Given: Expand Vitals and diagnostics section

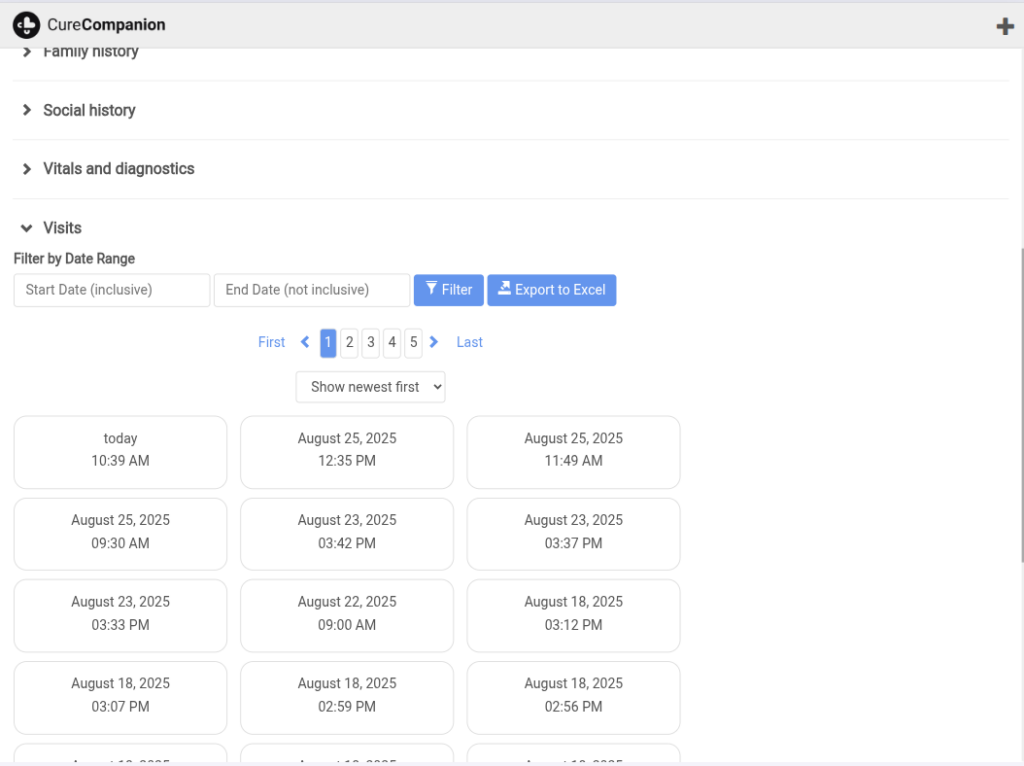Looking at the screenshot, I should [x=118, y=169].
